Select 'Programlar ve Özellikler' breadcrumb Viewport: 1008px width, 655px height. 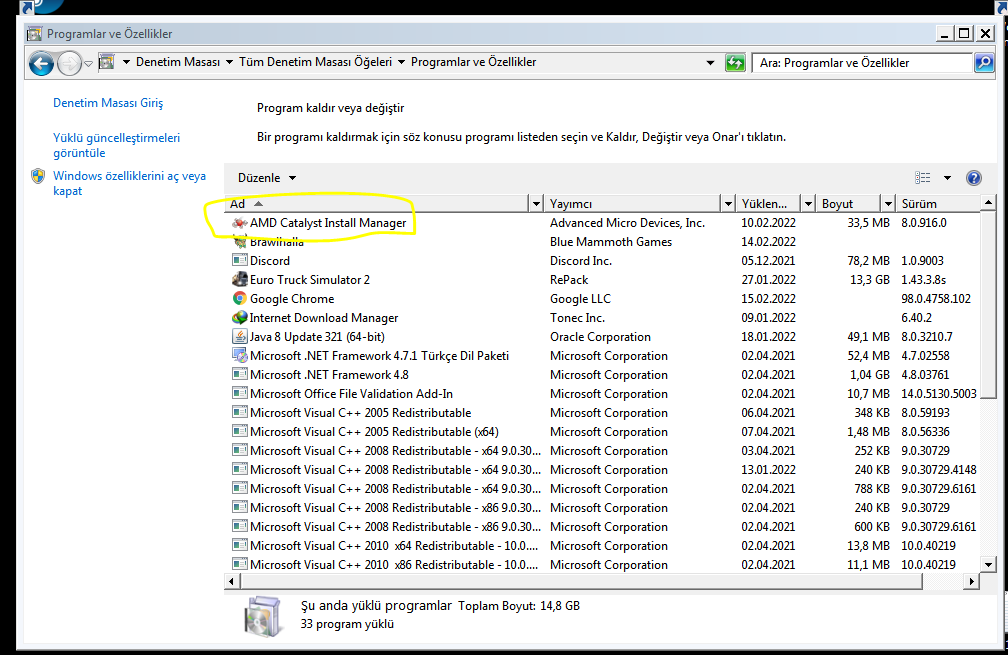[473, 62]
